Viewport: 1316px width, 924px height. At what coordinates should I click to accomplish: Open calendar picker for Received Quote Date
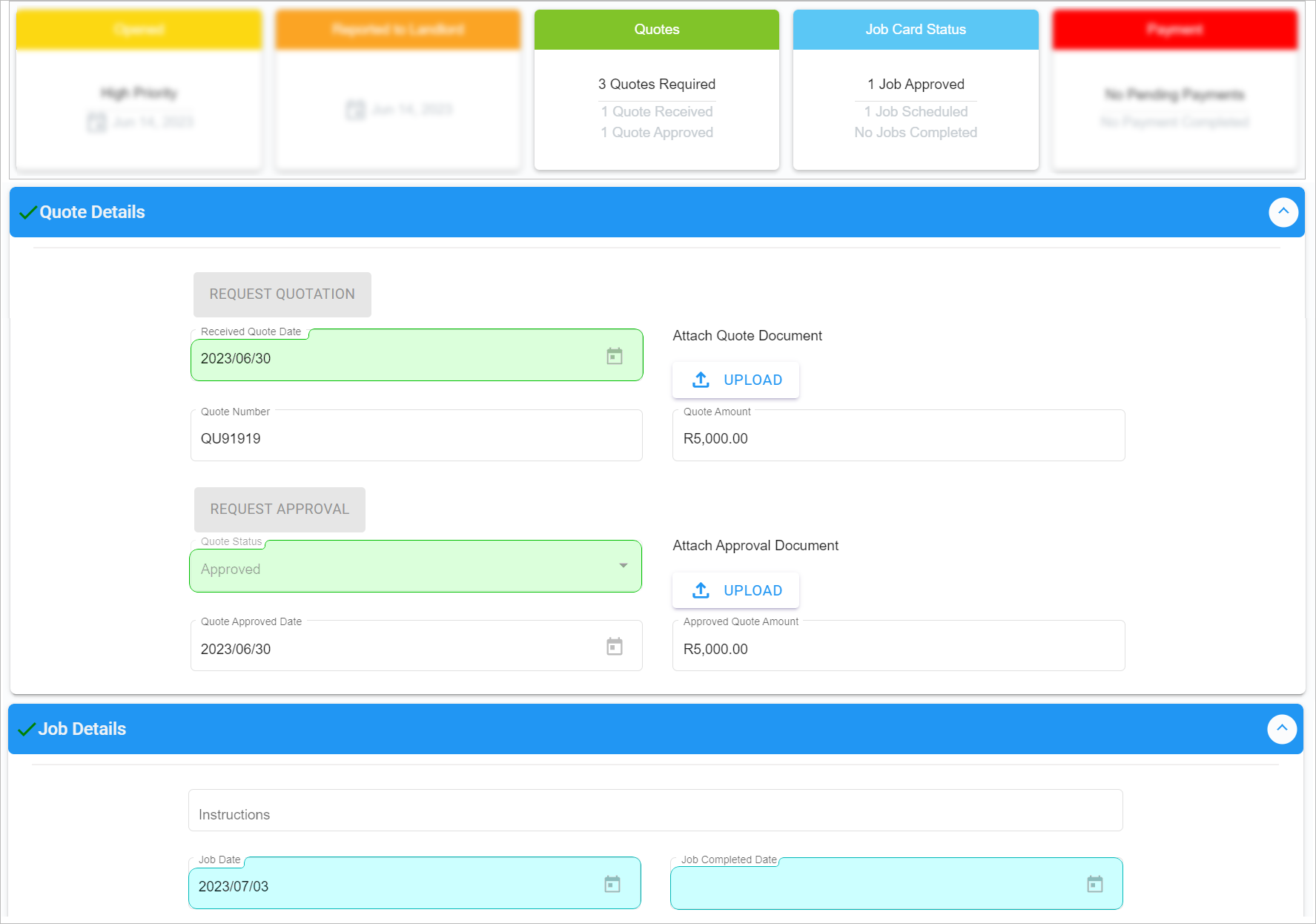[x=615, y=356]
